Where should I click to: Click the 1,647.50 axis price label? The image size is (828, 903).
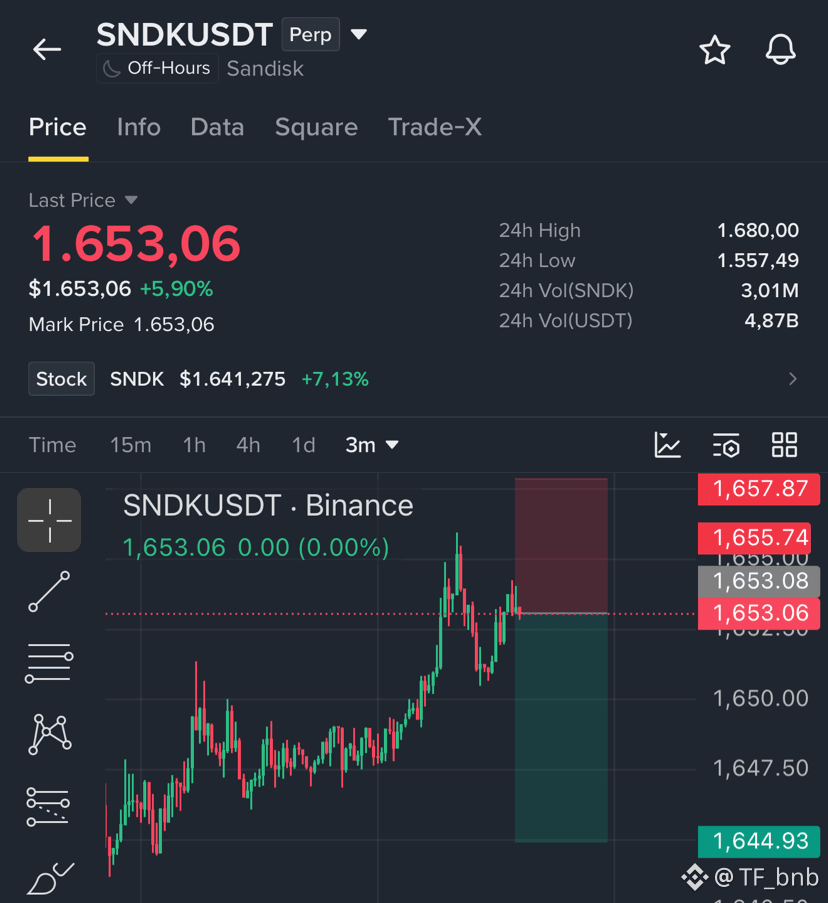(761, 768)
